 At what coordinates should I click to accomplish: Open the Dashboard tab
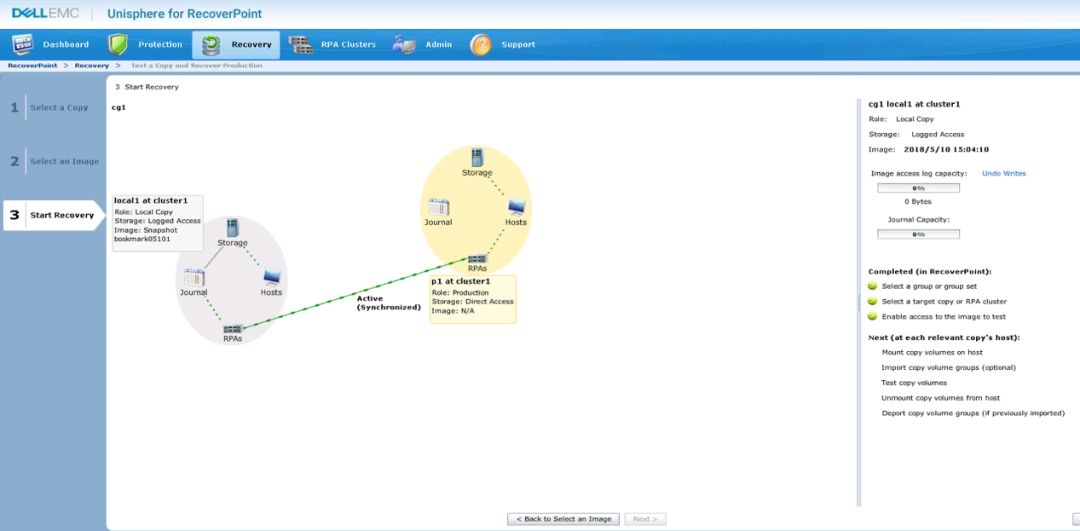[x=50, y=45]
